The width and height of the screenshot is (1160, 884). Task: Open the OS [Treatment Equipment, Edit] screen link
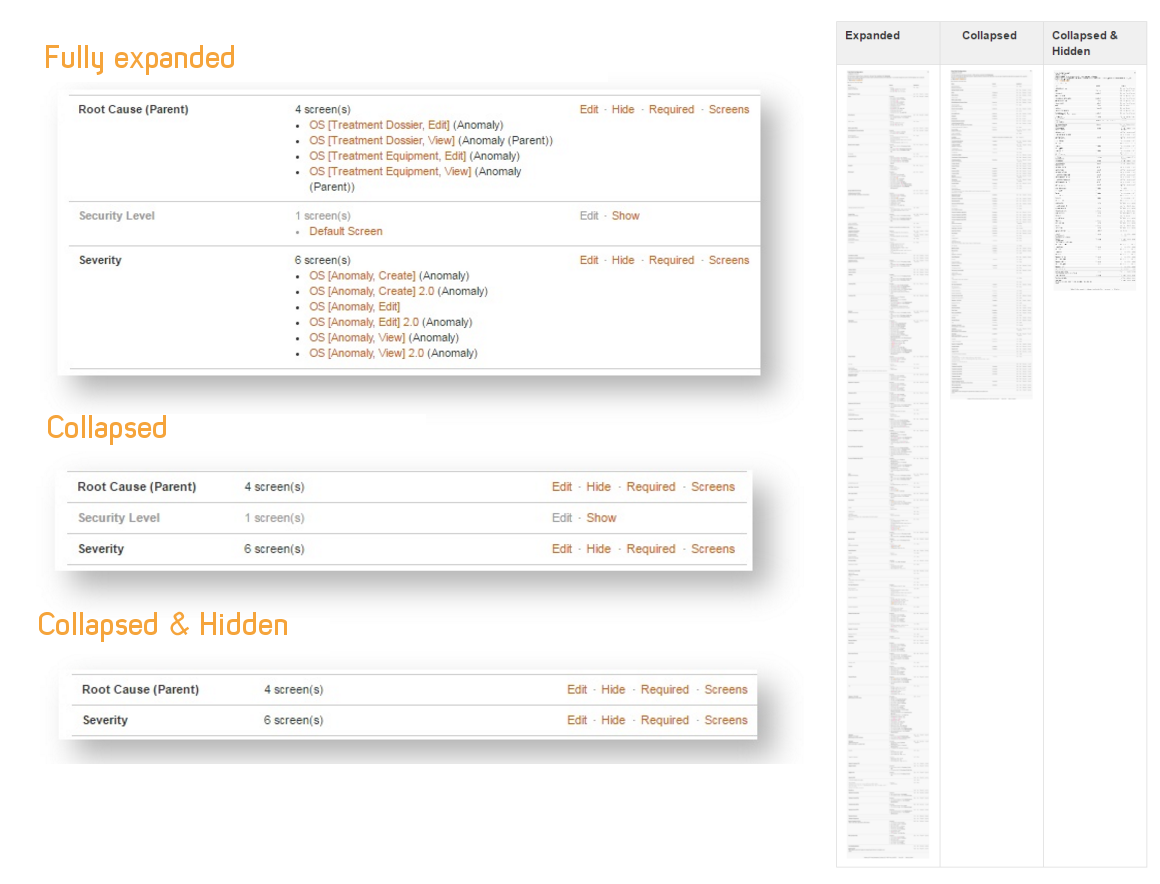coord(388,156)
